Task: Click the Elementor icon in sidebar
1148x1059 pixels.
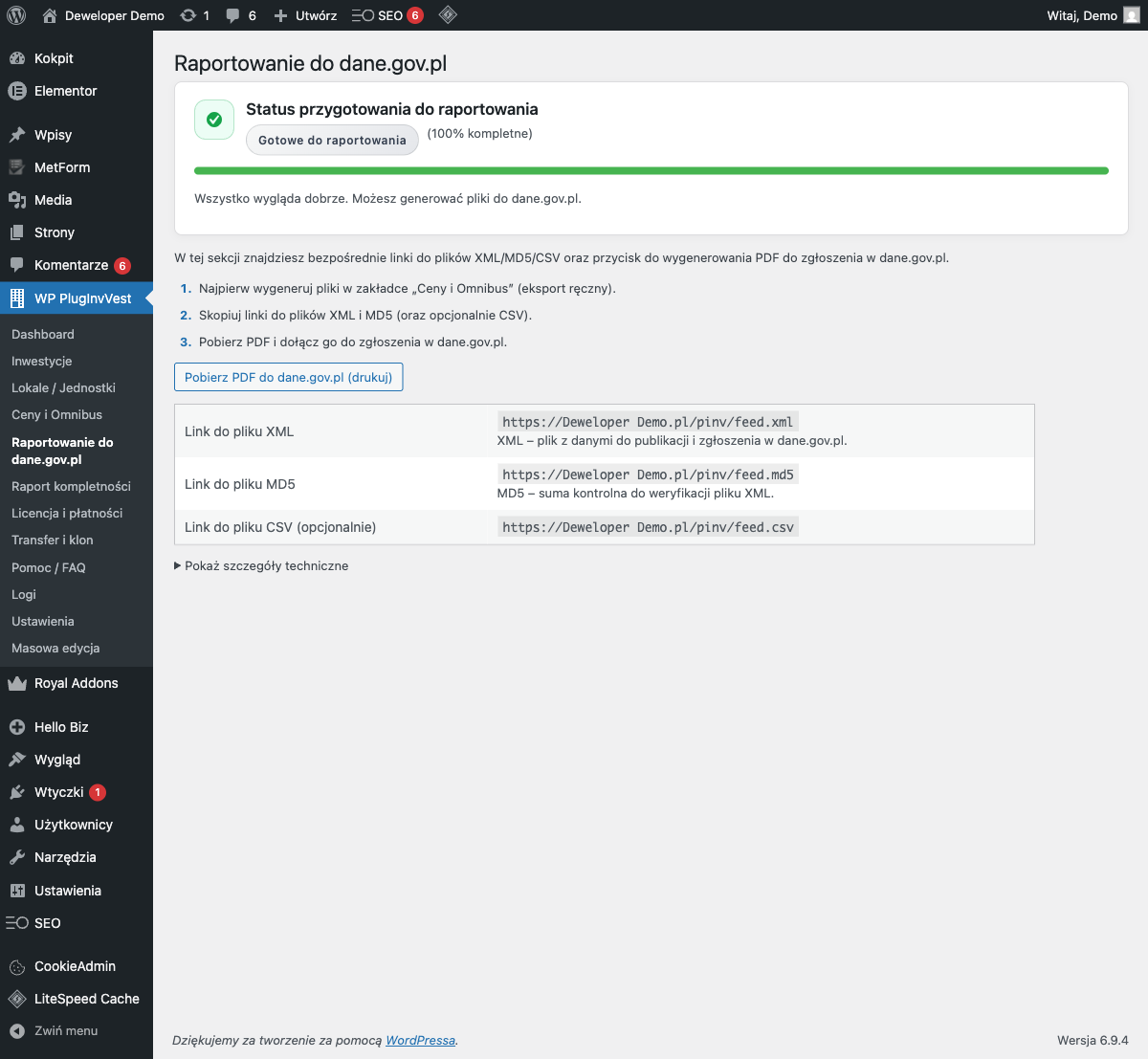Action: pyautogui.click(x=16, y=91)
